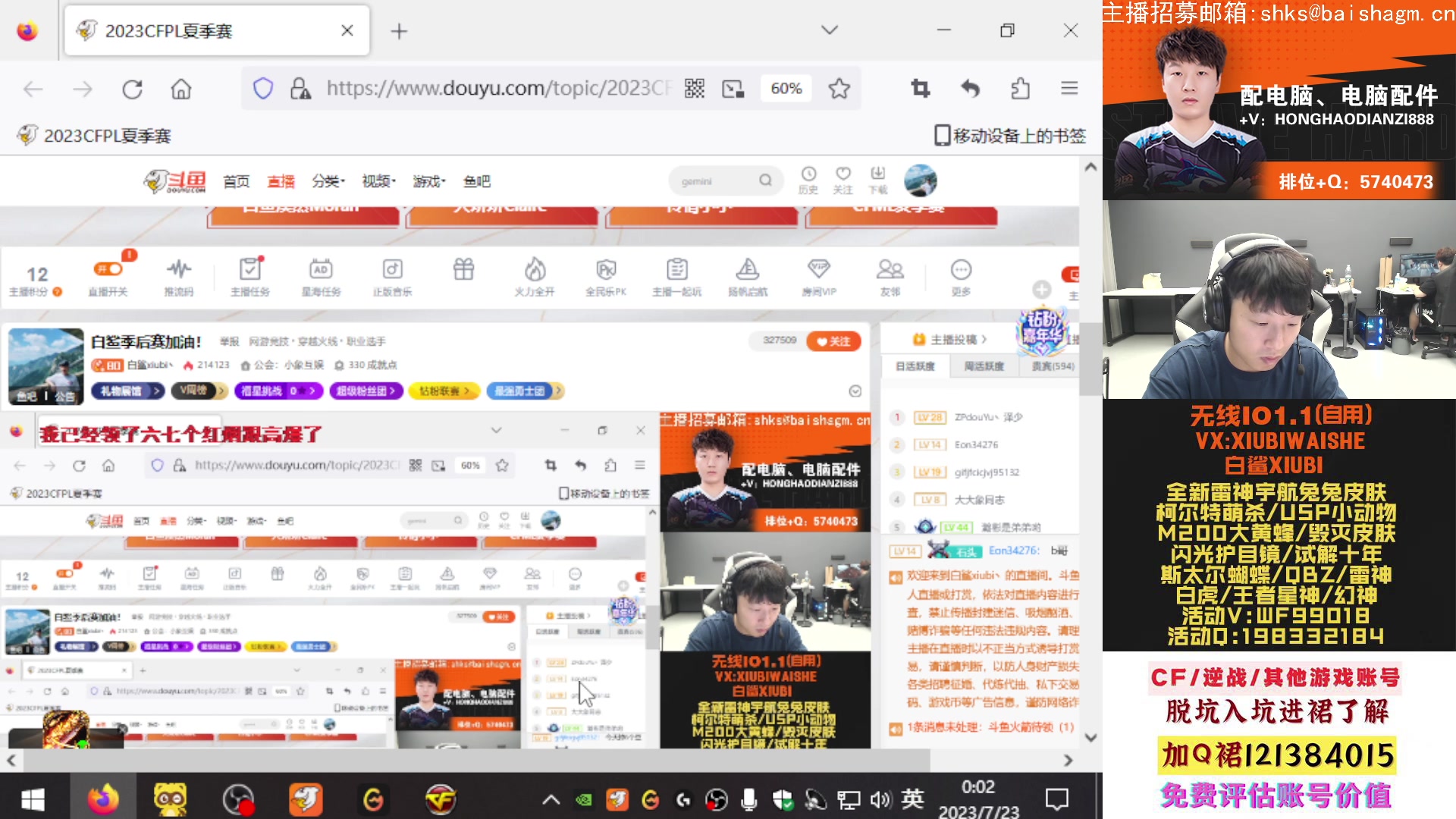Select the 日活跃度 tab
Image resolution: width=1456 pixels, height=819 pixels.
point(915,366)
